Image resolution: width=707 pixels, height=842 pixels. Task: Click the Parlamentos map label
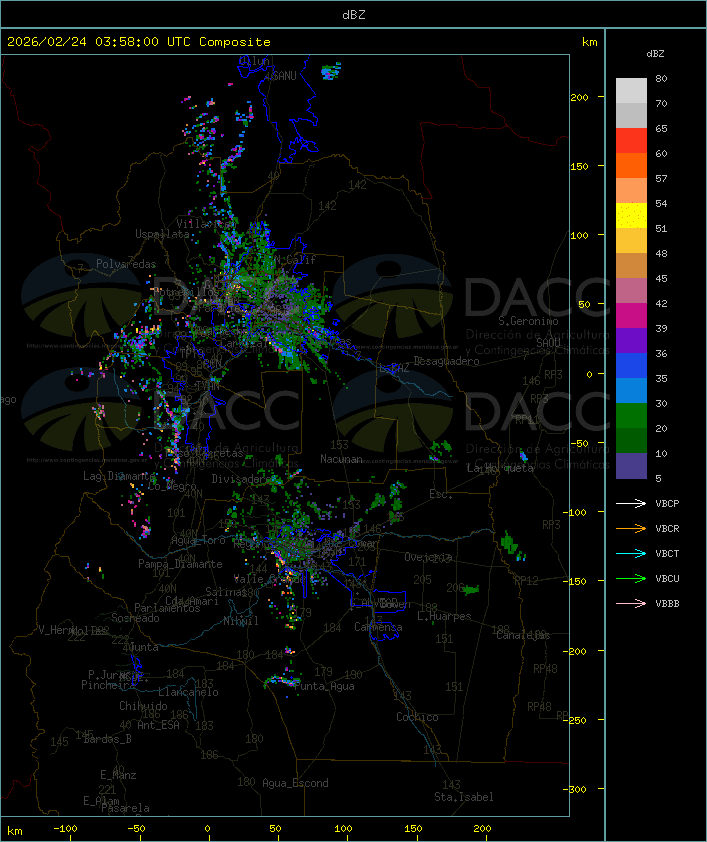pos(167,608)
